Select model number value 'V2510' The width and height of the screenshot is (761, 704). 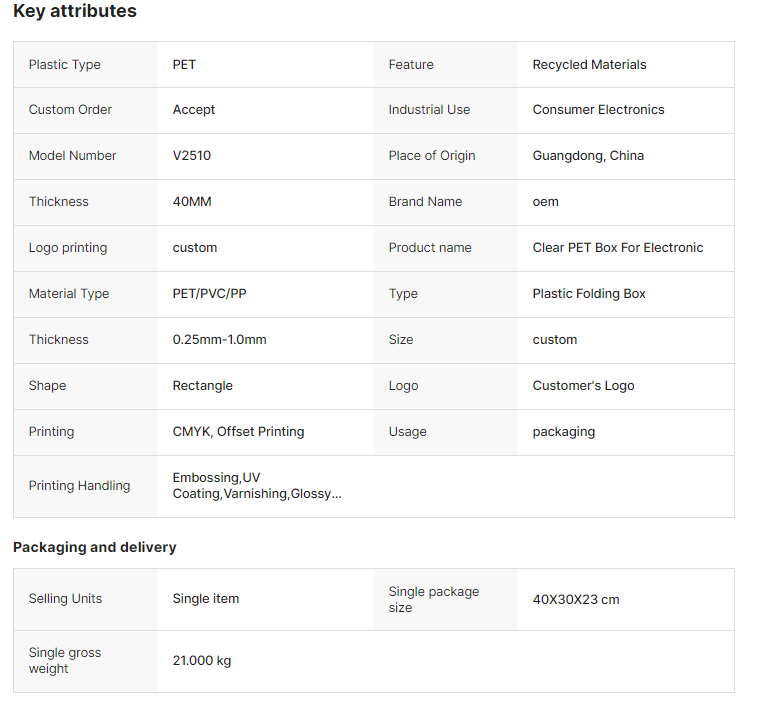point(192,156)
